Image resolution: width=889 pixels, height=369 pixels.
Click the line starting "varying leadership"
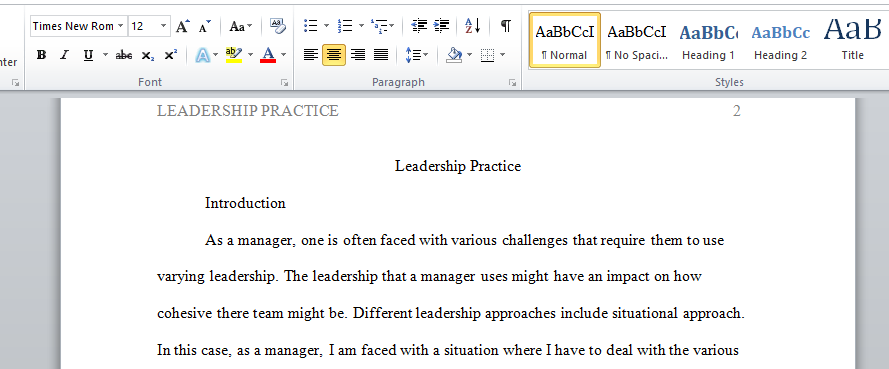pos(429,277)
